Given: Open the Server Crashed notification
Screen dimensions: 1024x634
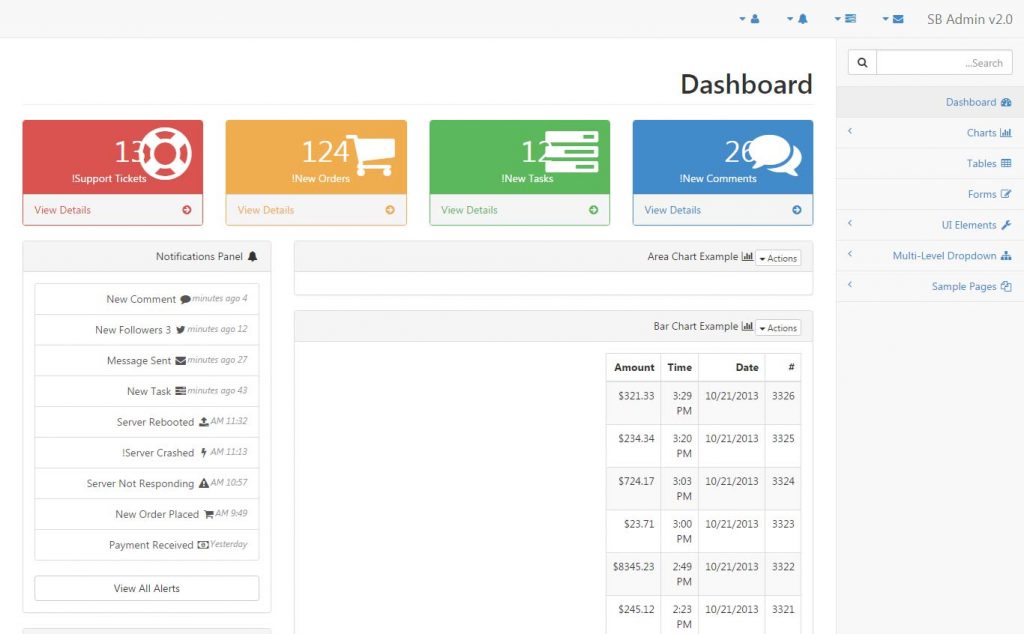Looking at the screenshot, I should pos(147,452).
